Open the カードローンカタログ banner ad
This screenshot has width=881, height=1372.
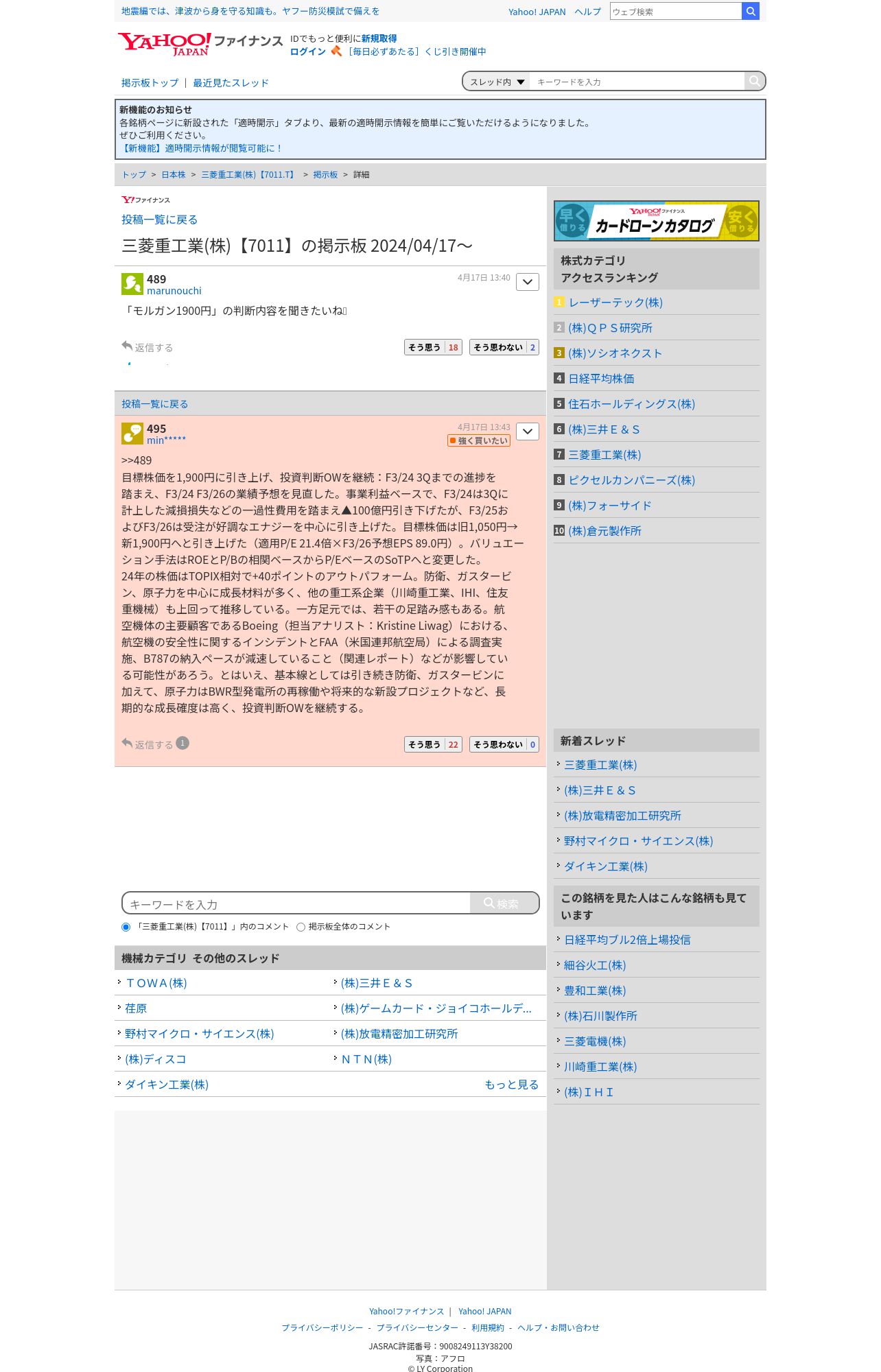[657, 221]
